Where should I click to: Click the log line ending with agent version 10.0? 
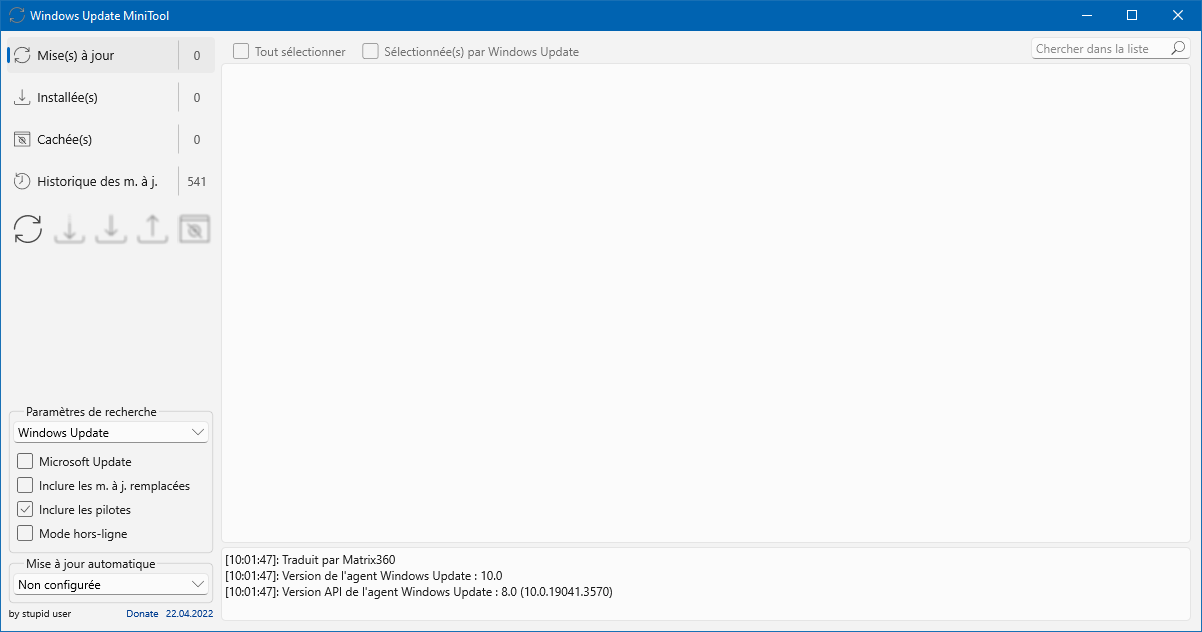click(363, 576)
